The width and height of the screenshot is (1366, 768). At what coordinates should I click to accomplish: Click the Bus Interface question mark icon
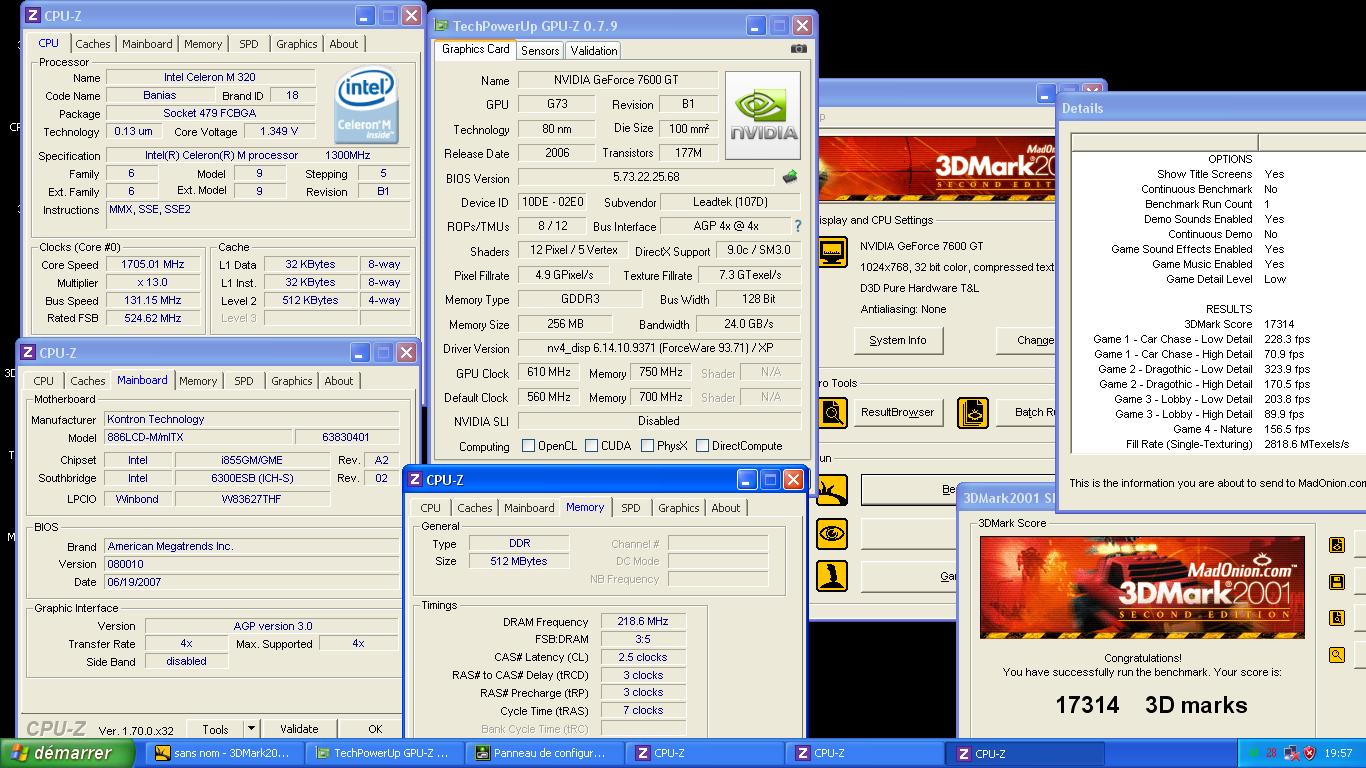pyautogui.click(x=797, y=226)
